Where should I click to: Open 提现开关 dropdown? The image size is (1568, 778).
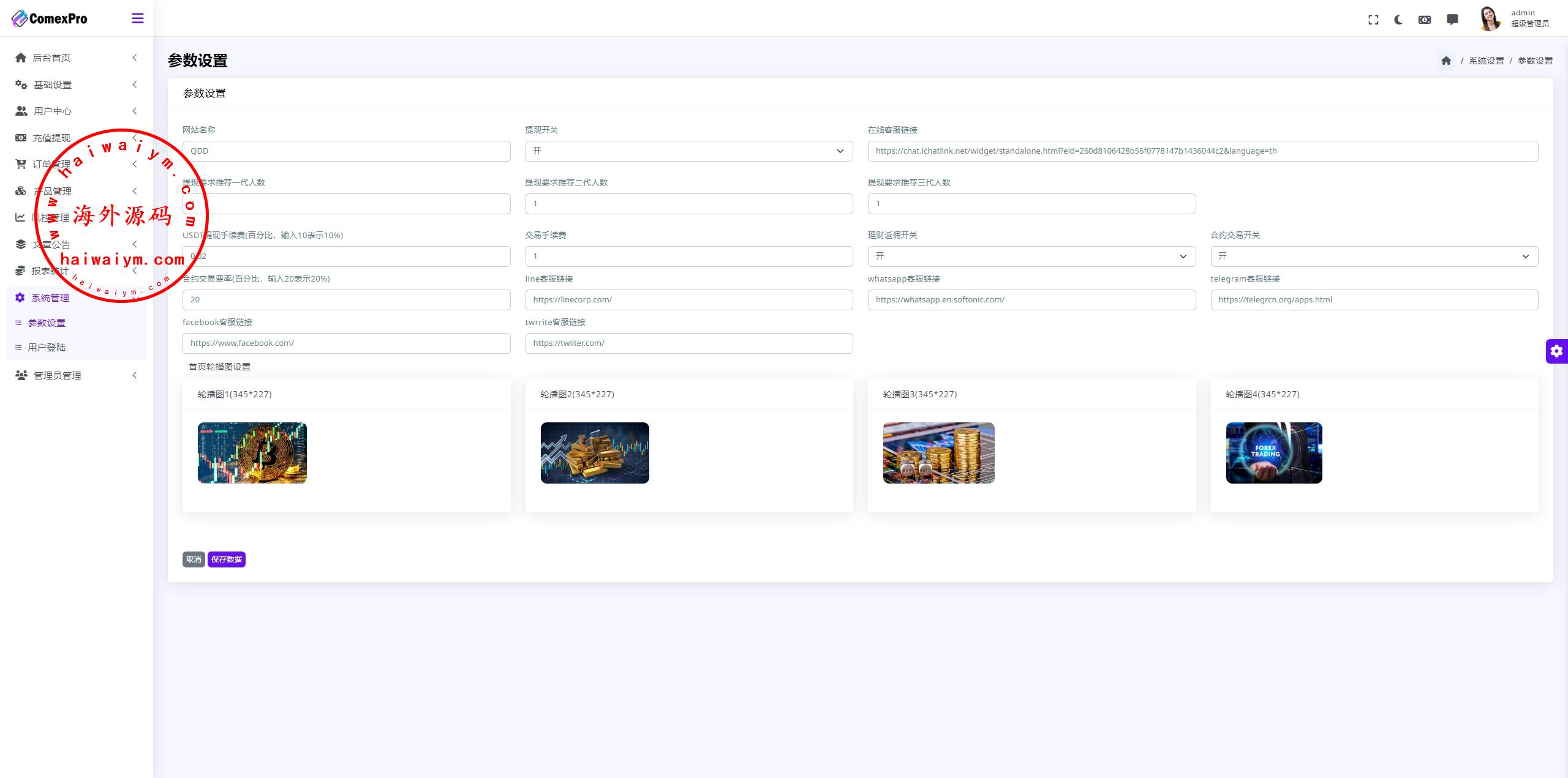tap(688, 151)
